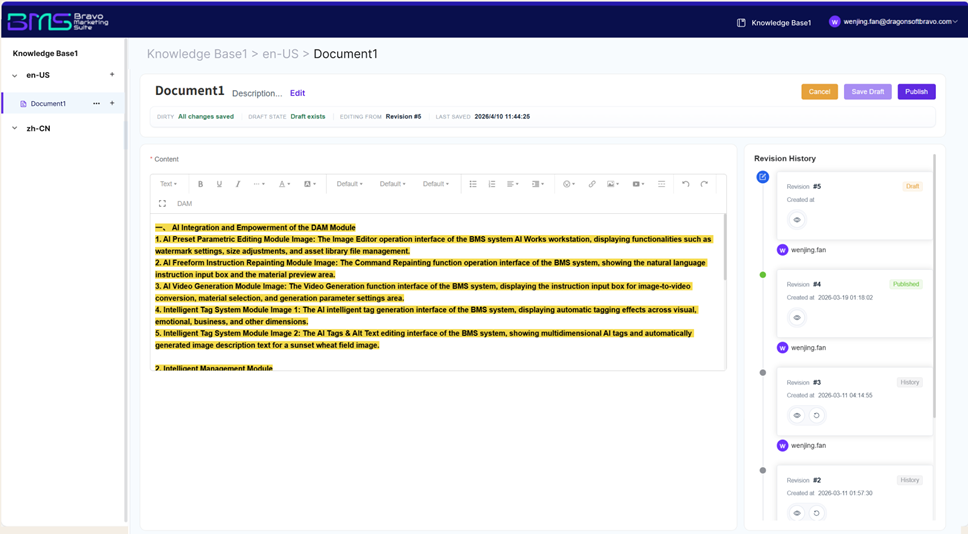Collapse the en-US tree folder

tap(15, 75)
